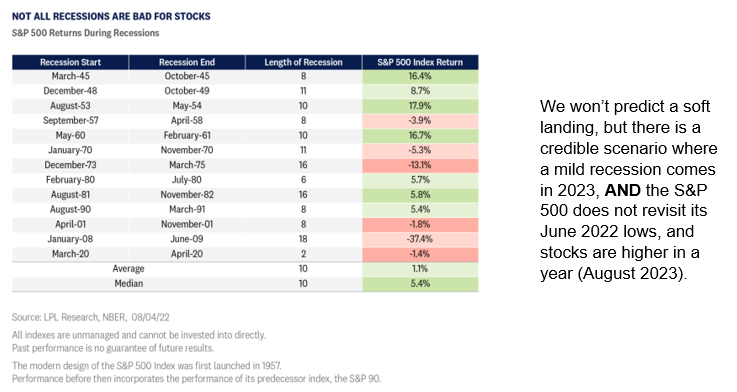This screenshot has height=392, width=737.
Task: Click the Recession Start column header
Action: click(x=70, y=62)
